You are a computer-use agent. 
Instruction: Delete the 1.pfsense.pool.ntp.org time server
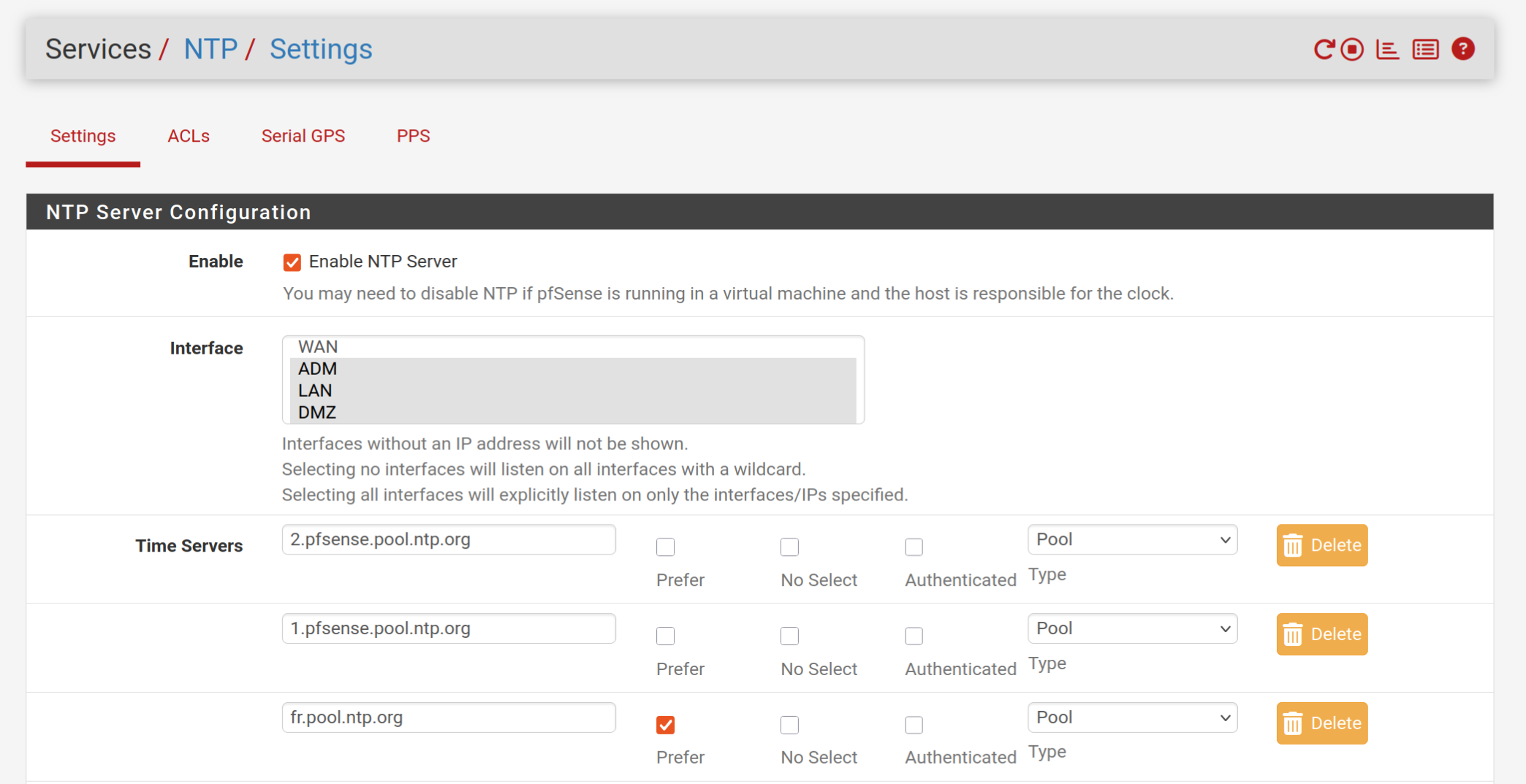click(x=1322, y=634)
